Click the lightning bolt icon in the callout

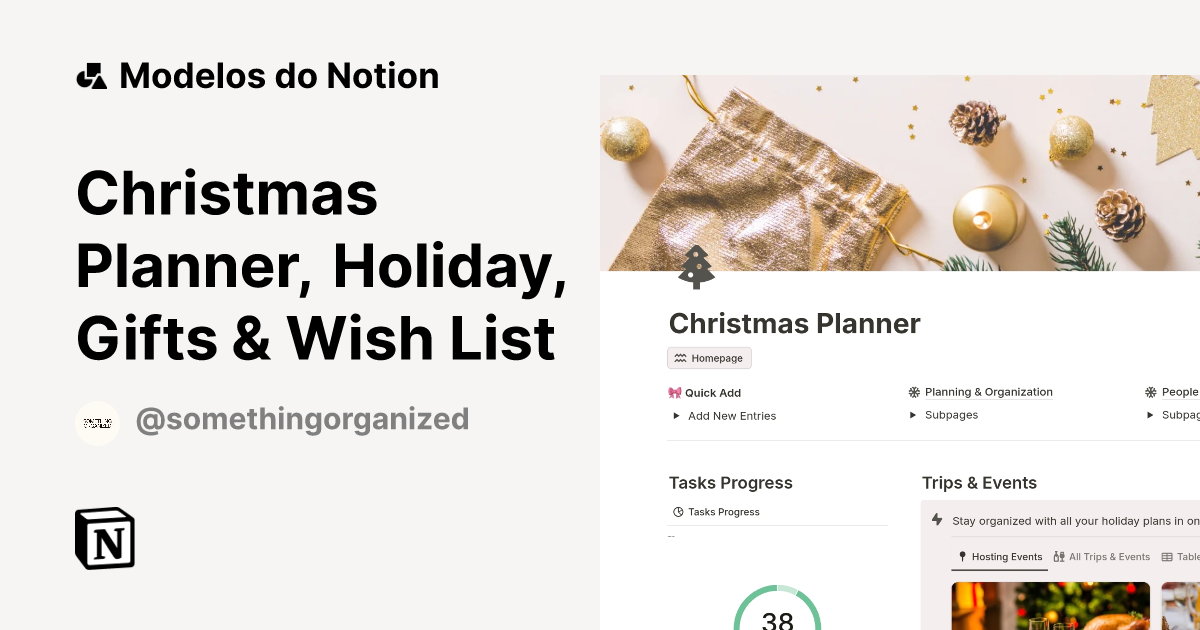click(936, 519)
